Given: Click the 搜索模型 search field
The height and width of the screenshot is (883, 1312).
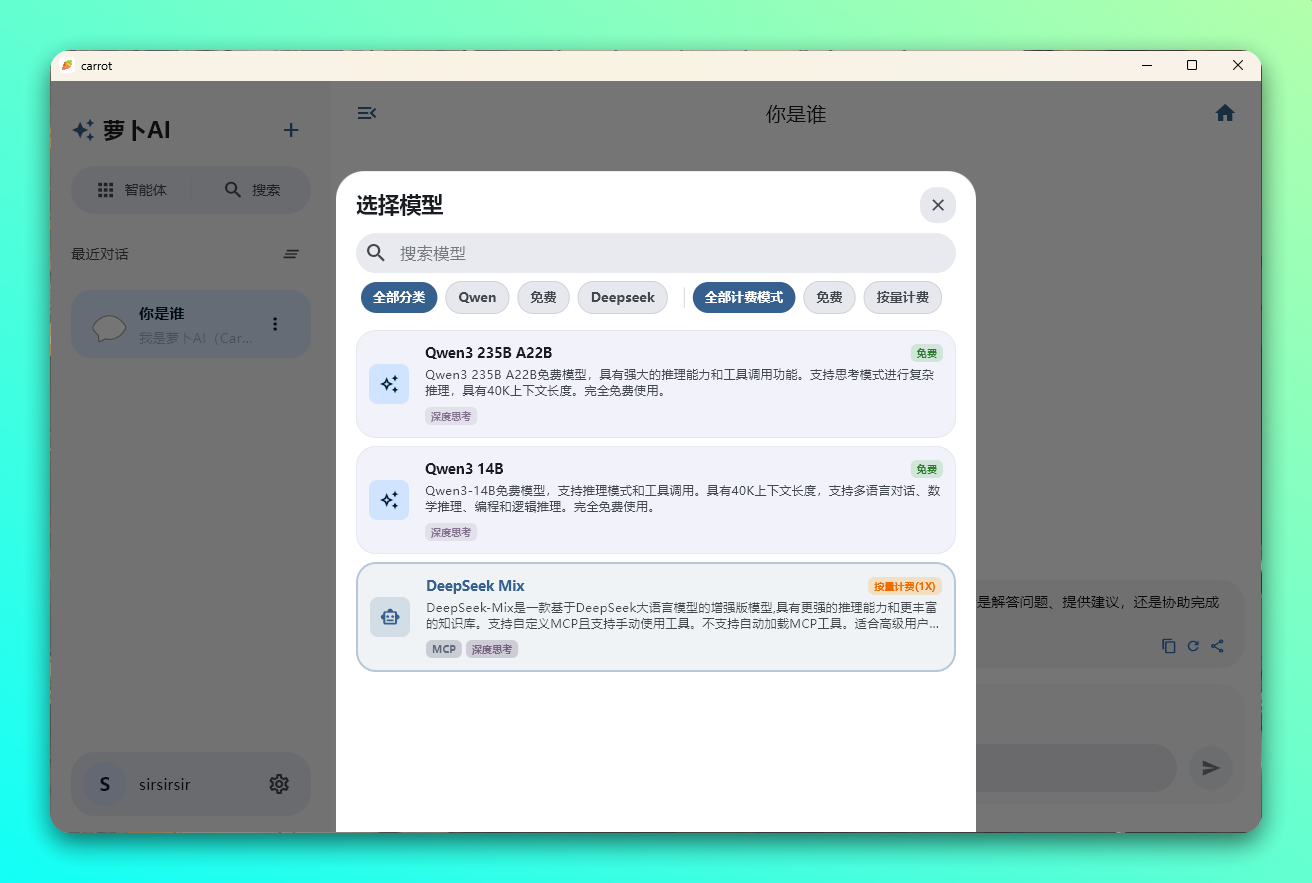Looking at the screenshot, I should (656, 253).
